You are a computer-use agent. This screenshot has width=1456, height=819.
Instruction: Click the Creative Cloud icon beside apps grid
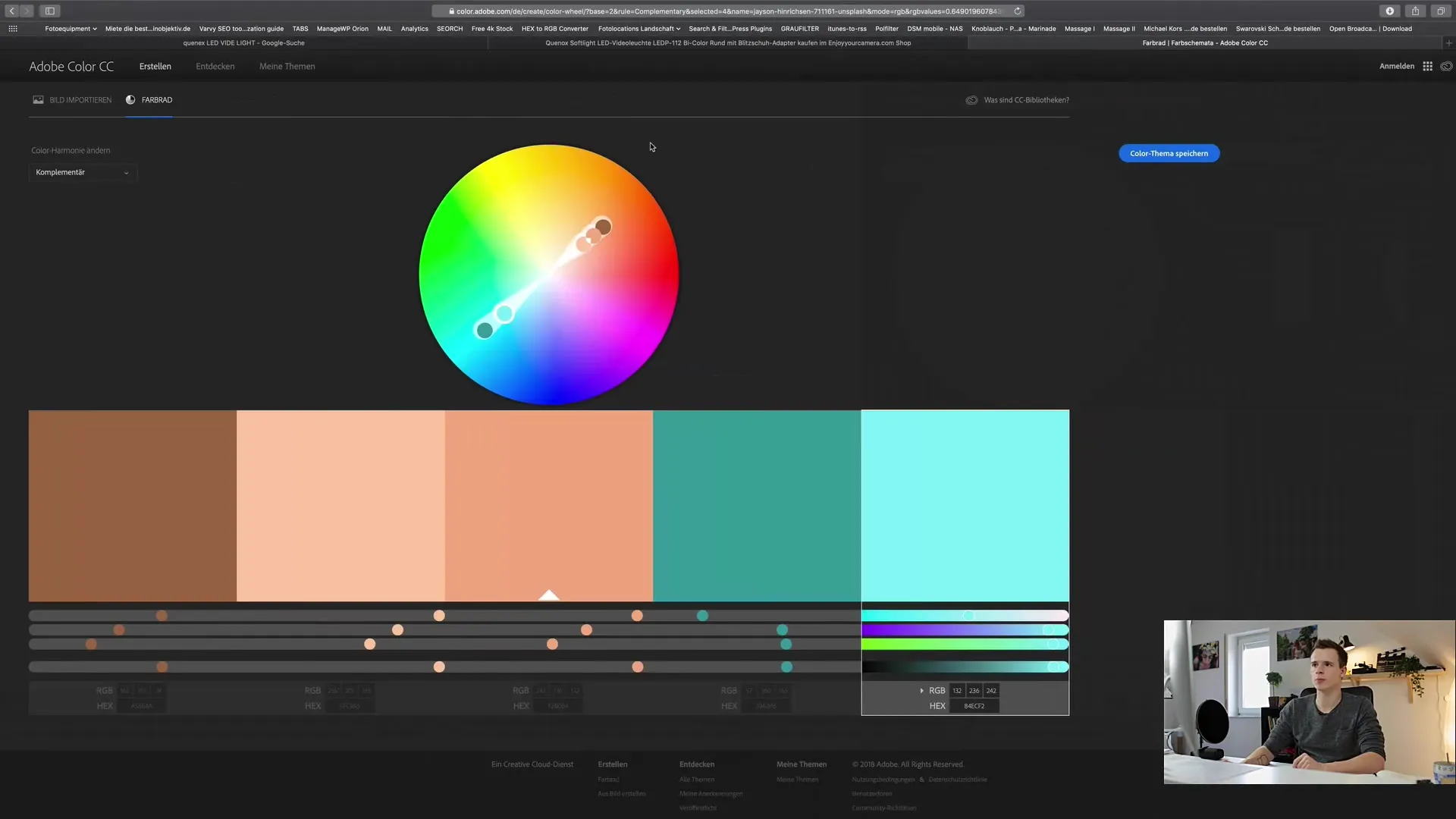pos(1446,67)
